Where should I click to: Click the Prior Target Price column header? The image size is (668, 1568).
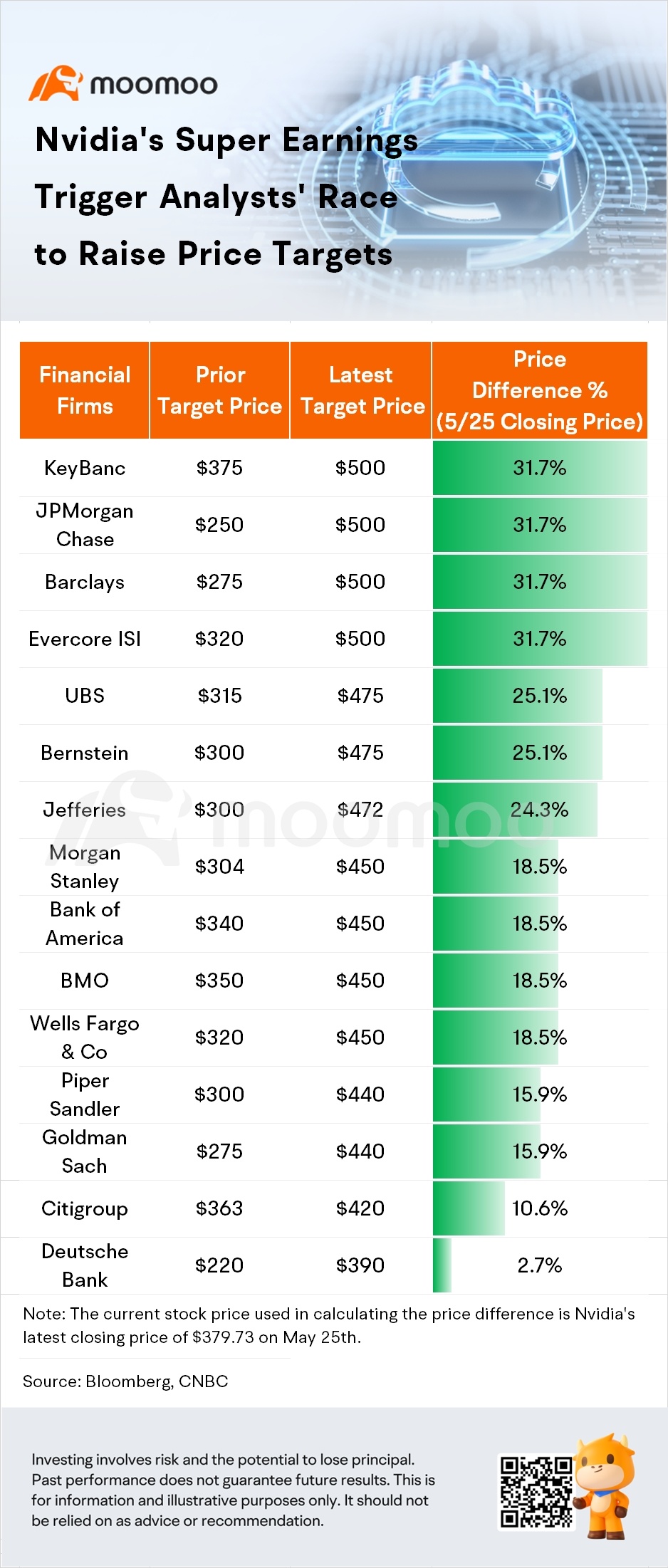pyautogui.click(x=220, y=390)
